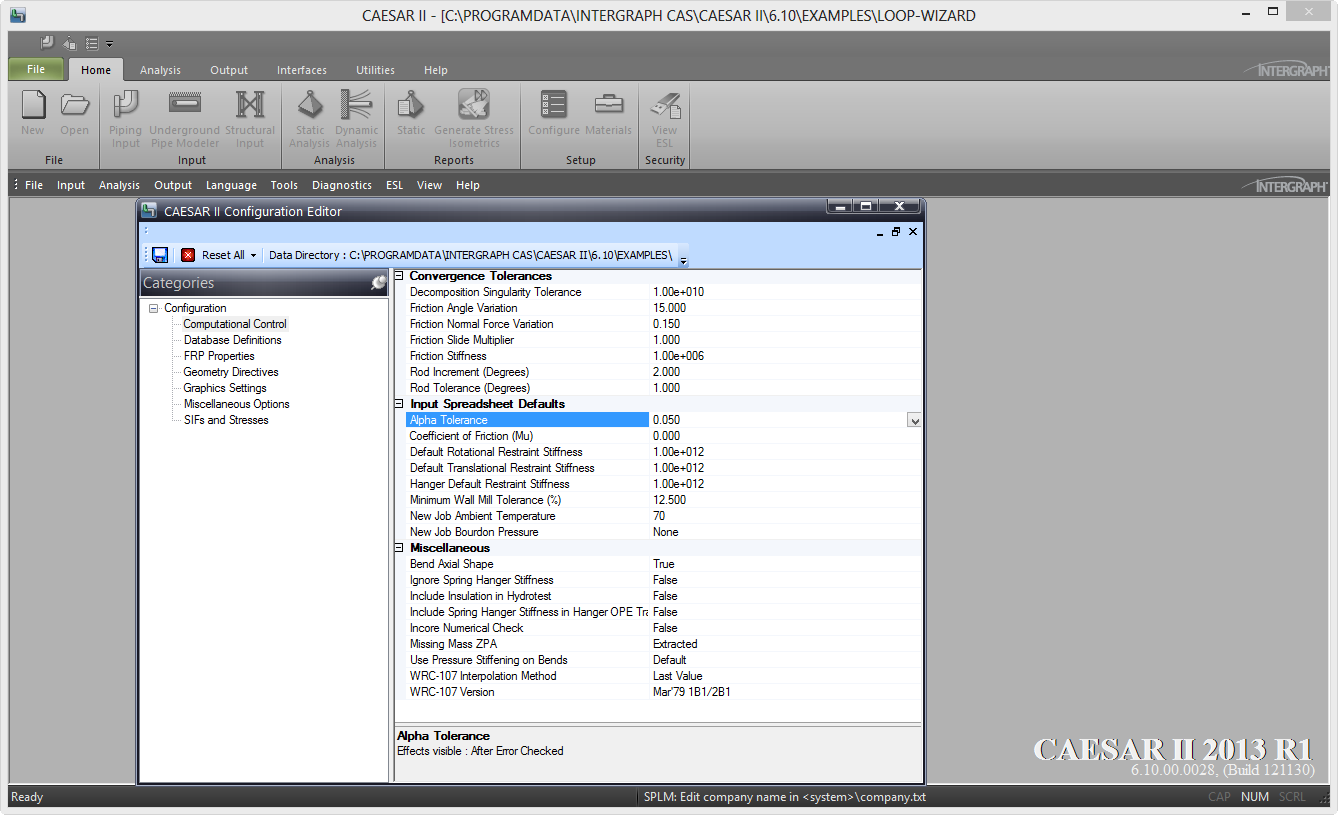Open the Materials setup tool

[x=608, y=105]
